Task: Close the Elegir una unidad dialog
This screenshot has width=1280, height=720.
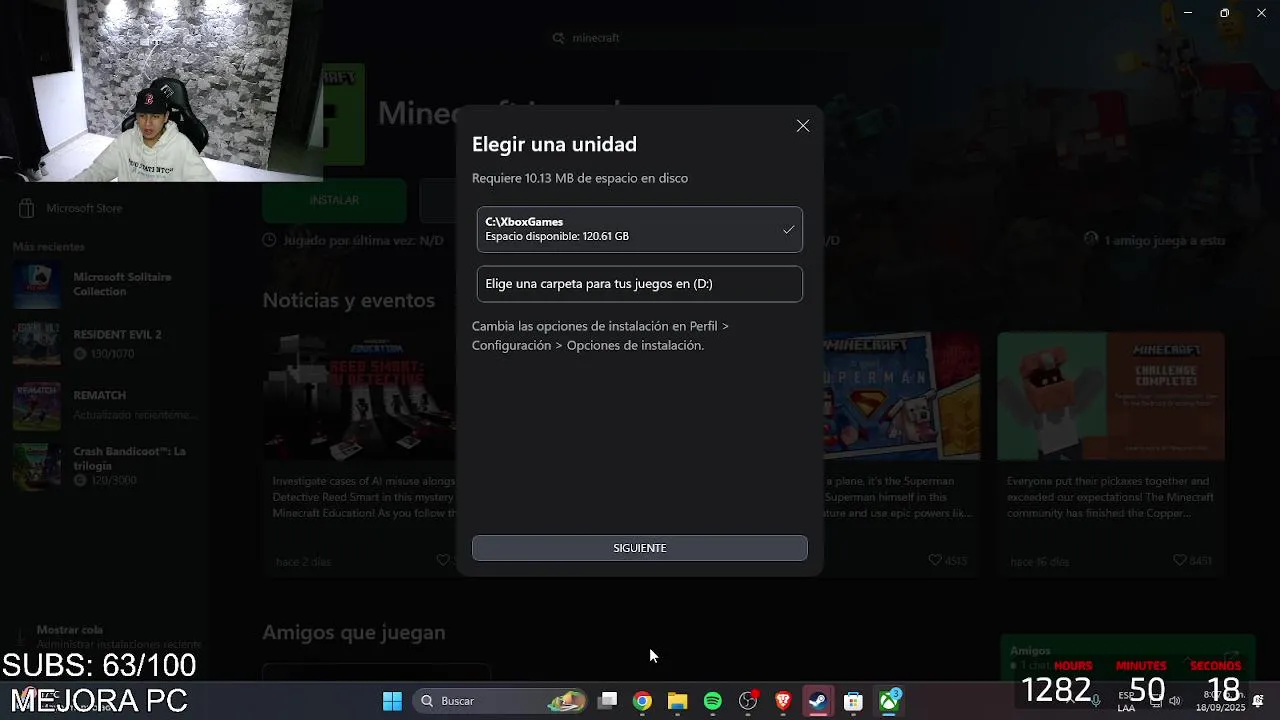Action: coord(803,126)
